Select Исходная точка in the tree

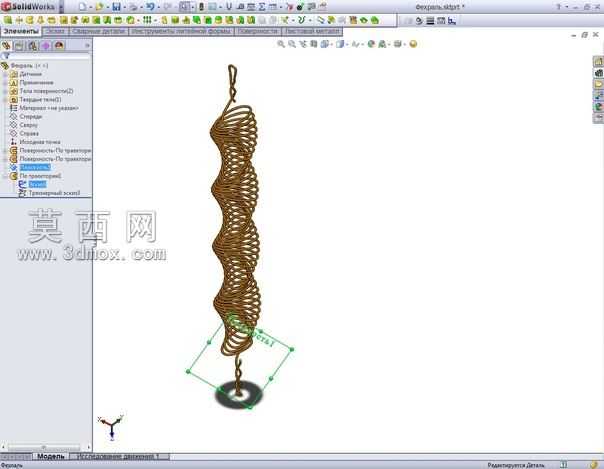[x=40, y=142]
